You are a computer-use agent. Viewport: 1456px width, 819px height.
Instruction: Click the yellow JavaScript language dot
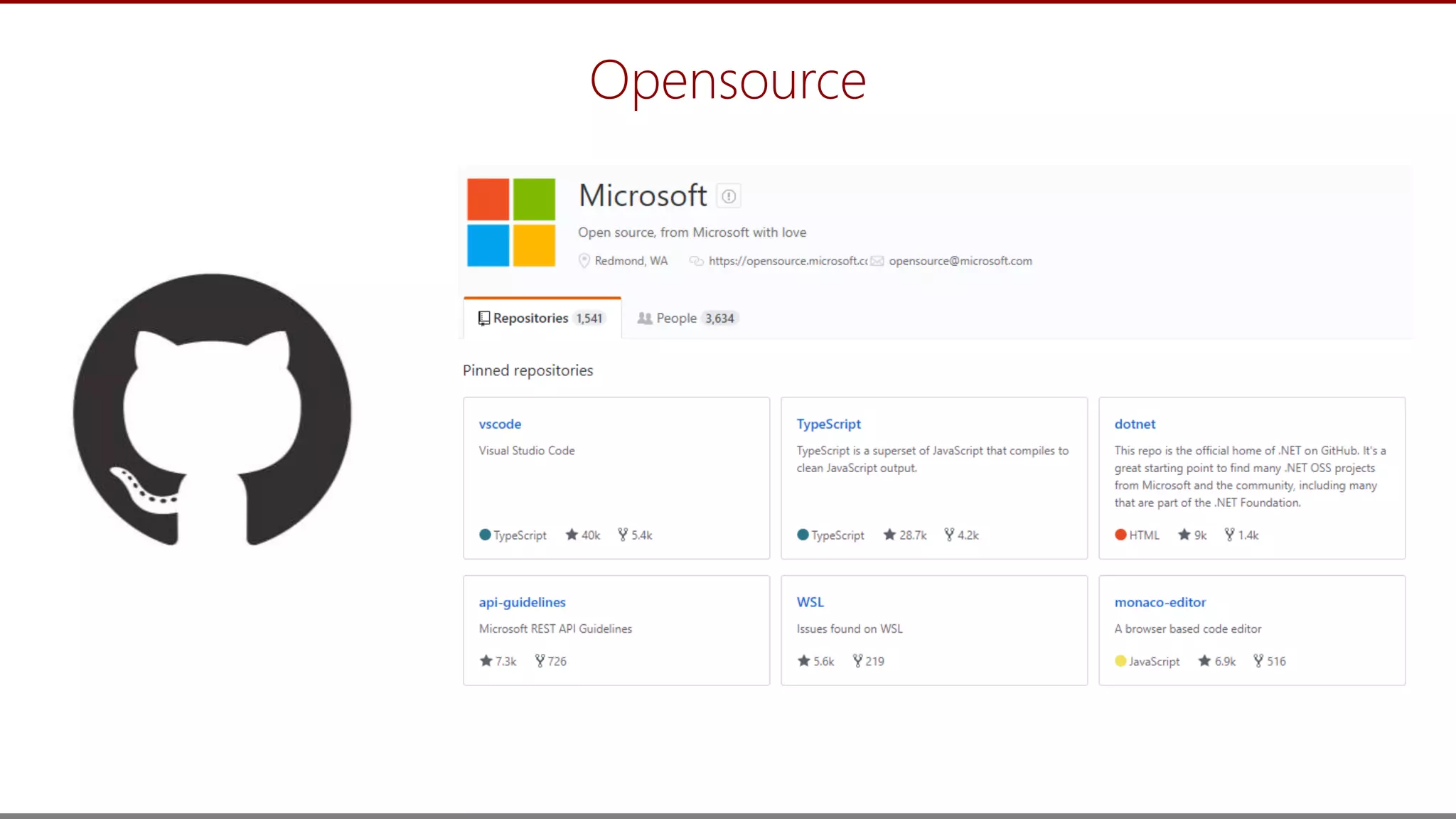[1120, 660]
